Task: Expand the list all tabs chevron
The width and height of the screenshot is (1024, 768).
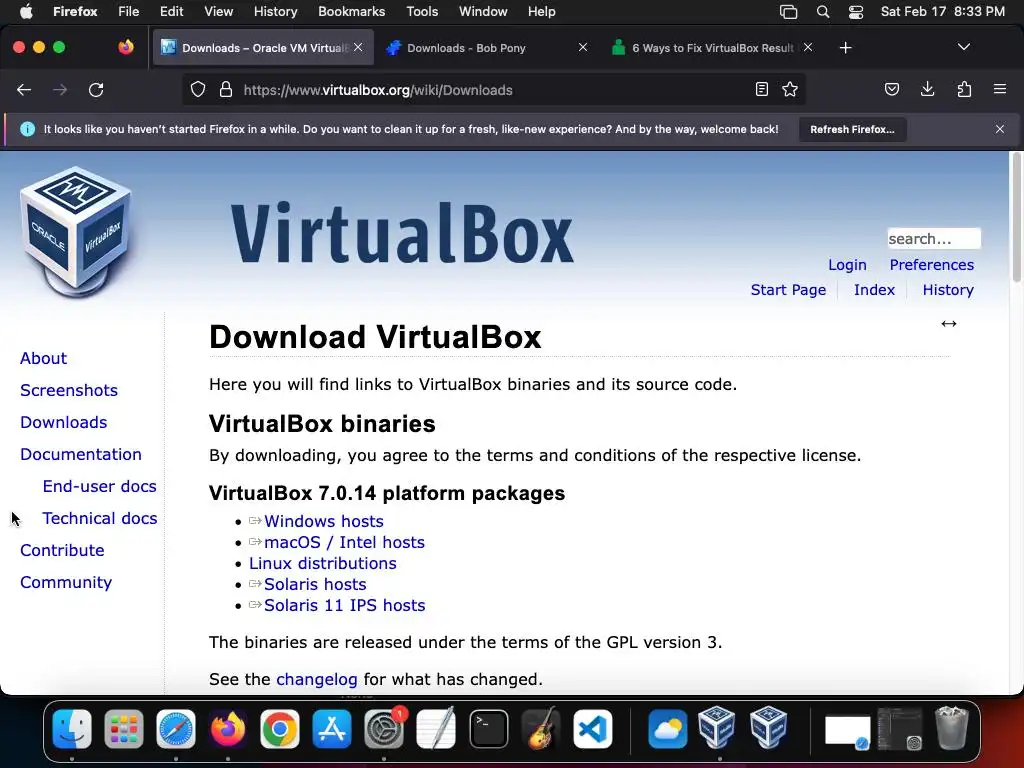Action: tap(963, 47)
